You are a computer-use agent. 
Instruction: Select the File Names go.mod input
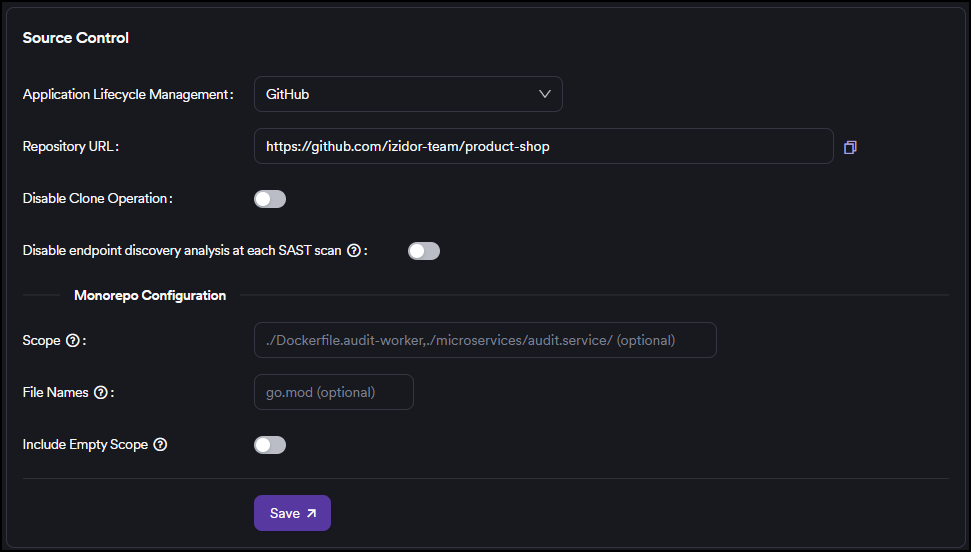[333, 392]
